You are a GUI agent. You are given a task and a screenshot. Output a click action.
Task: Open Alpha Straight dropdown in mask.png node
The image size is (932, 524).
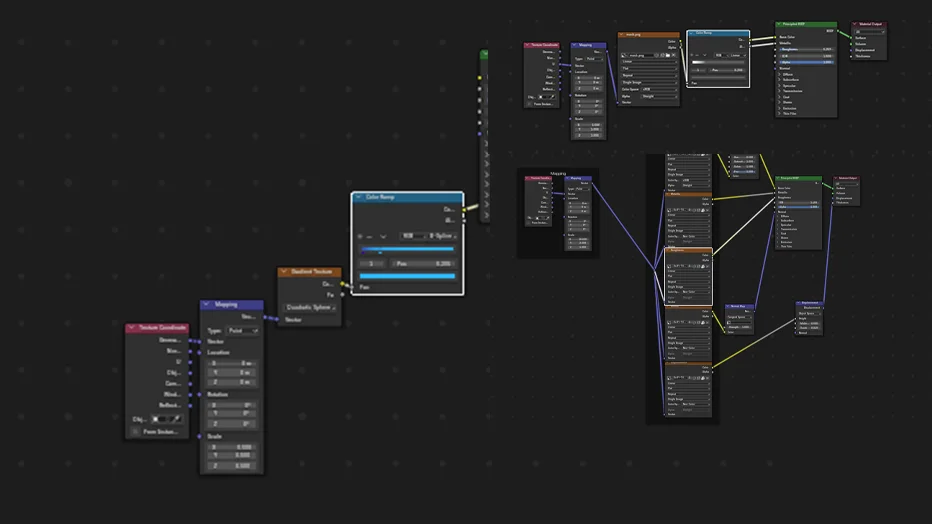point(659,96)
